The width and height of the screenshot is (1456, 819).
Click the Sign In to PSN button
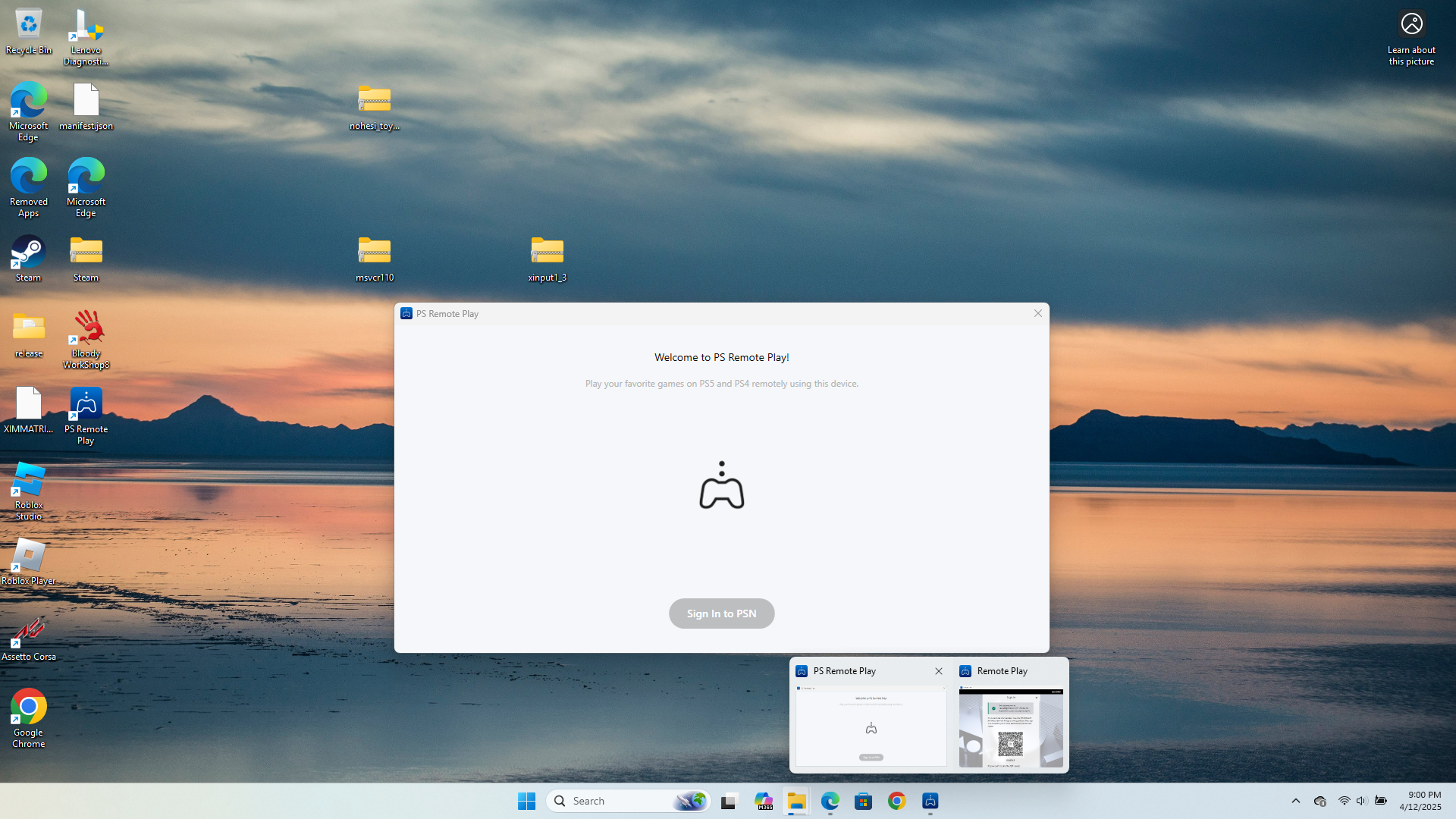tap(721, 613)
